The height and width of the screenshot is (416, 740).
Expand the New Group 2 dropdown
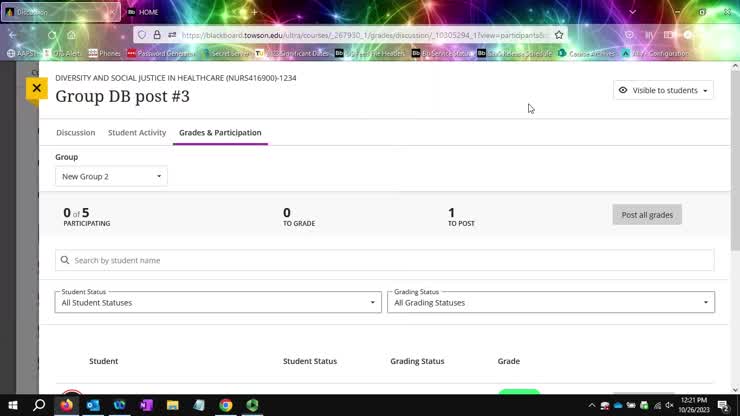coord(111,176)
